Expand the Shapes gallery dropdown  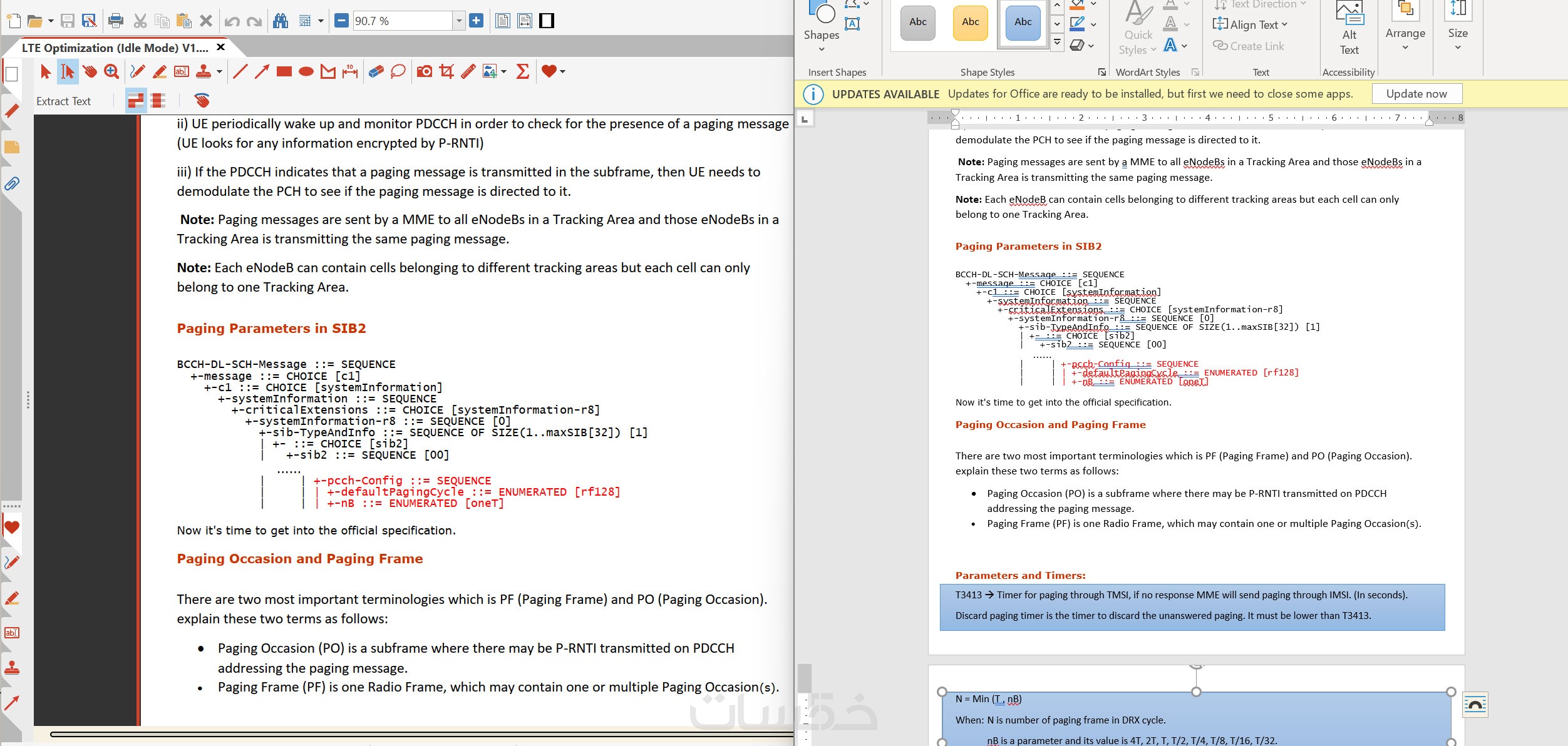[x=821, y=49]
